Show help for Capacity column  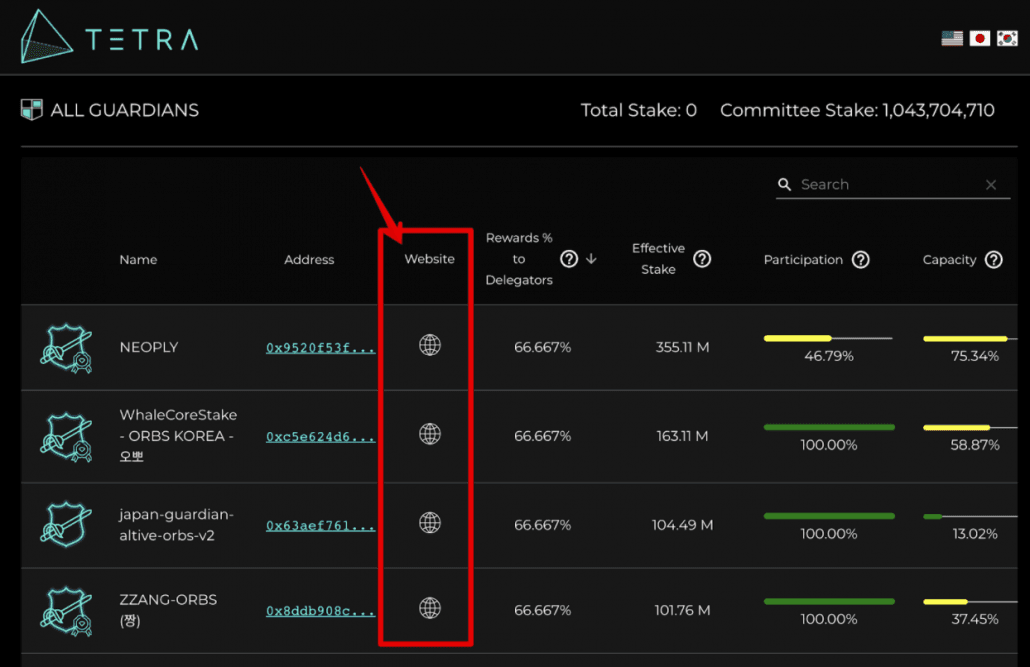tap(994, 260)
